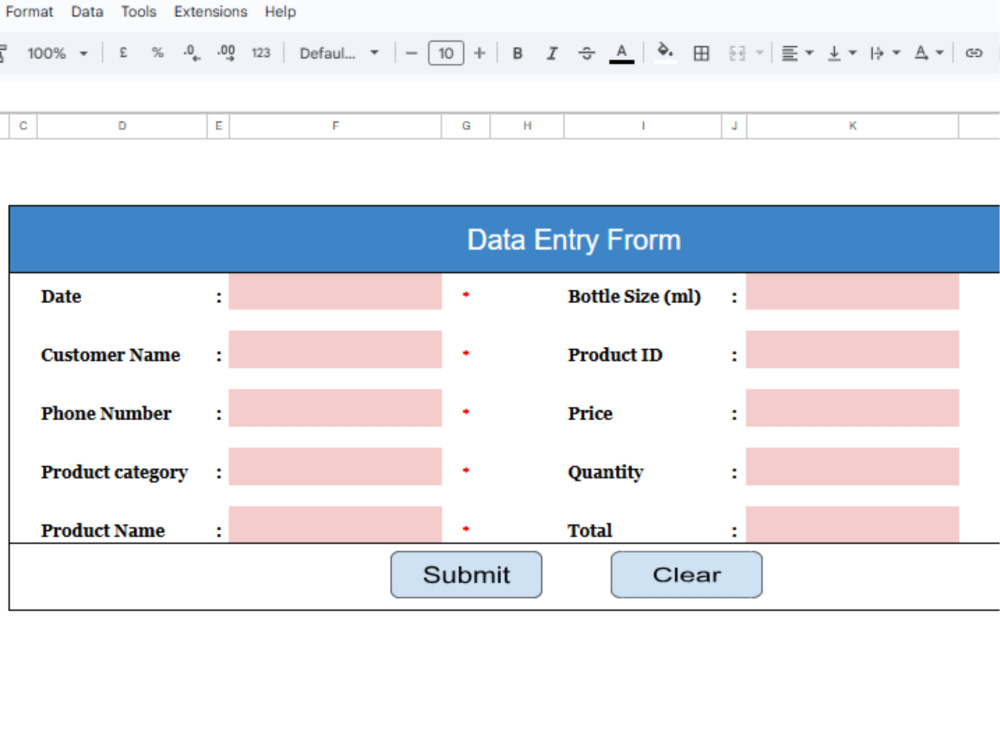The width and height of the screenshot is (1000, 750).
Task: Open the Format menu
Action: 29,11
